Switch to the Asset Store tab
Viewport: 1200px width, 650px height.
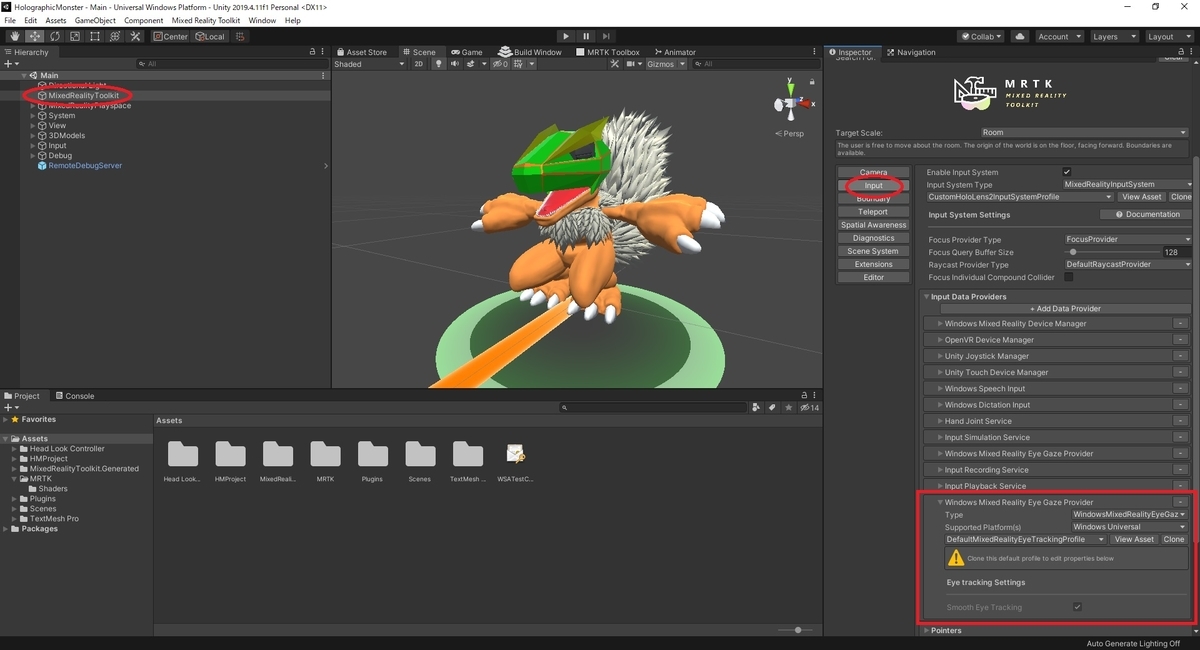[x=362, y=52]
